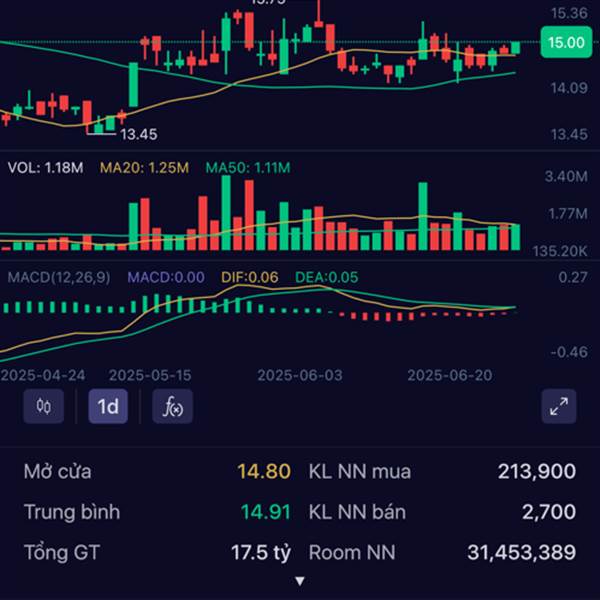Image resolution: width=600 pixels, height=600 pixels.
Task: Click the VOL: 1.18M label
Action: tap(45, 168)
